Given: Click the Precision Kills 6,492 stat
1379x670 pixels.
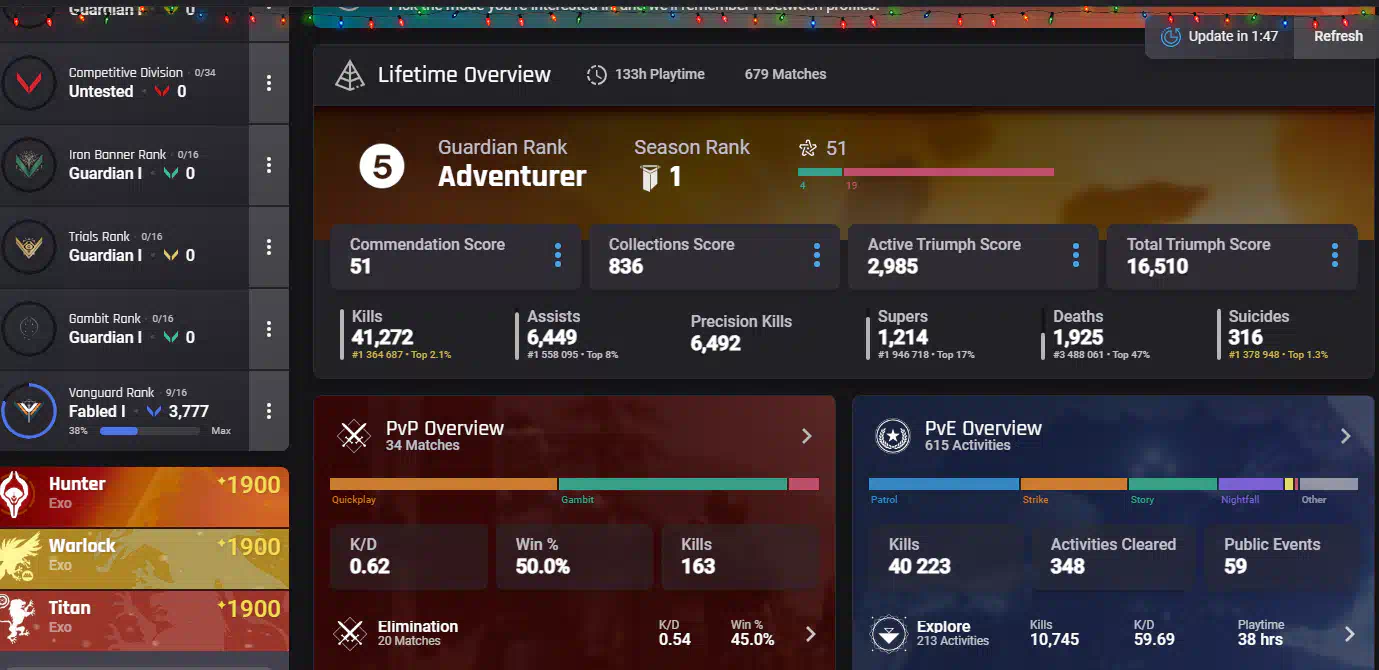Looking at the screenshot, I should tap(741, 333).
